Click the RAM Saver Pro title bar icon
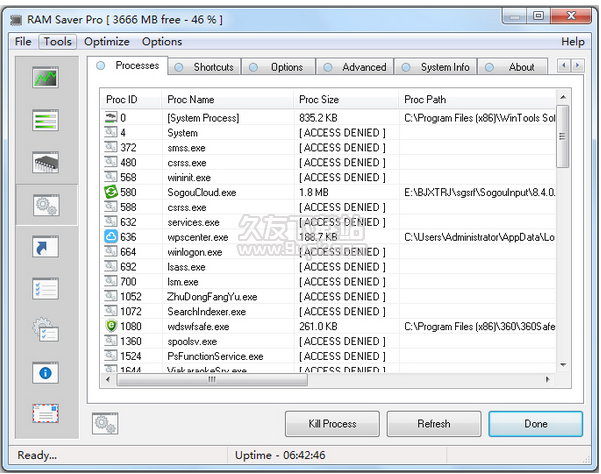 click(x=16, y=20)
